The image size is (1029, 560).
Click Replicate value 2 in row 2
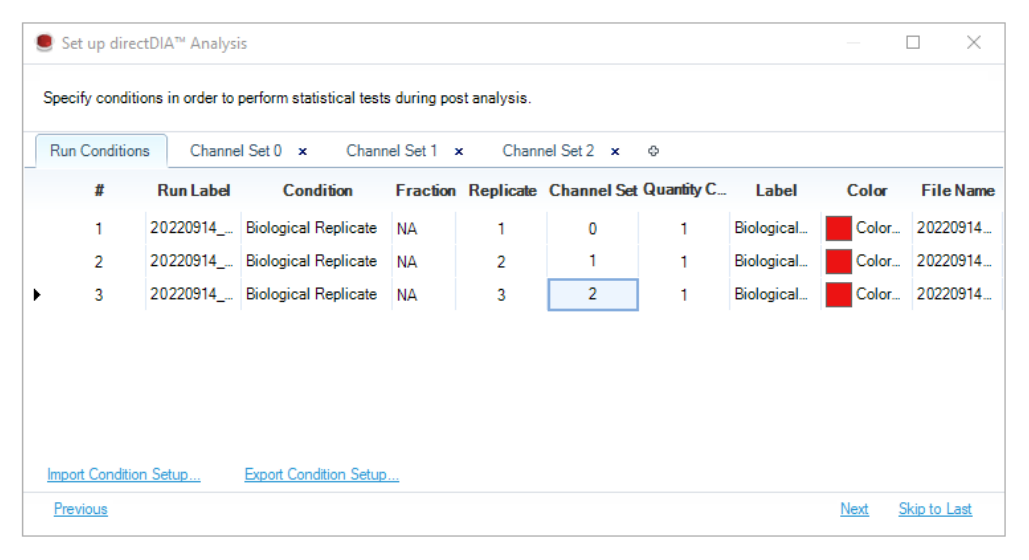(x=501, y=261)
